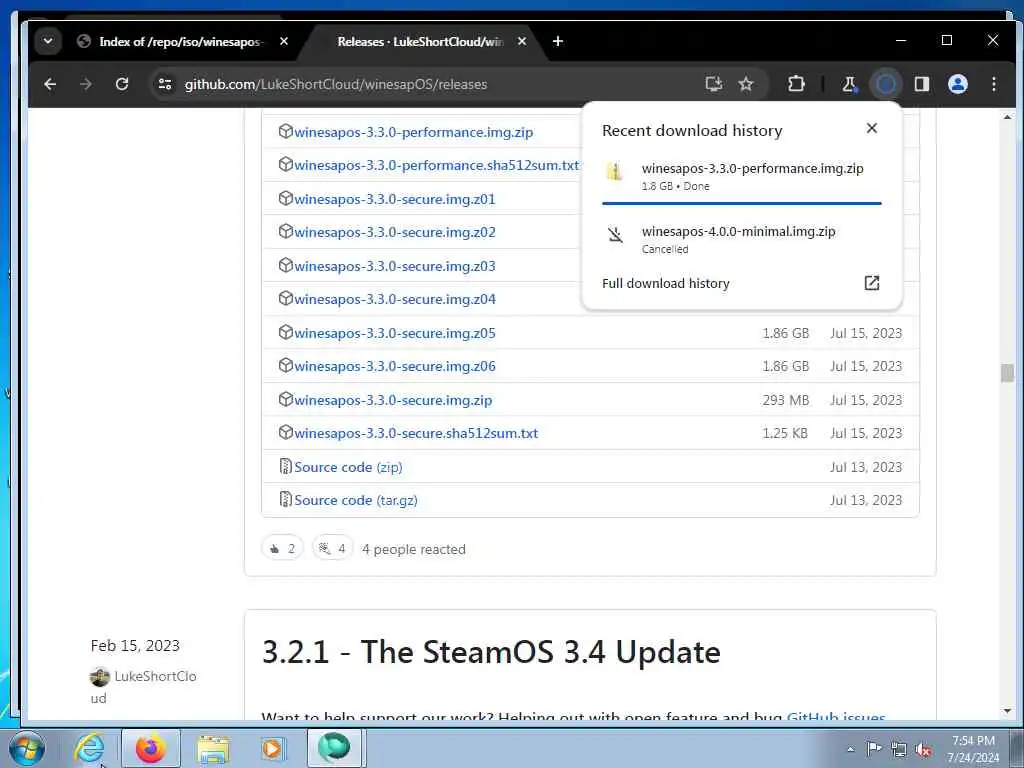Screen dimensions: 1024x768
Task: Close the Recent download history popup
Action: pyautogui.click(x=872, y=128)
